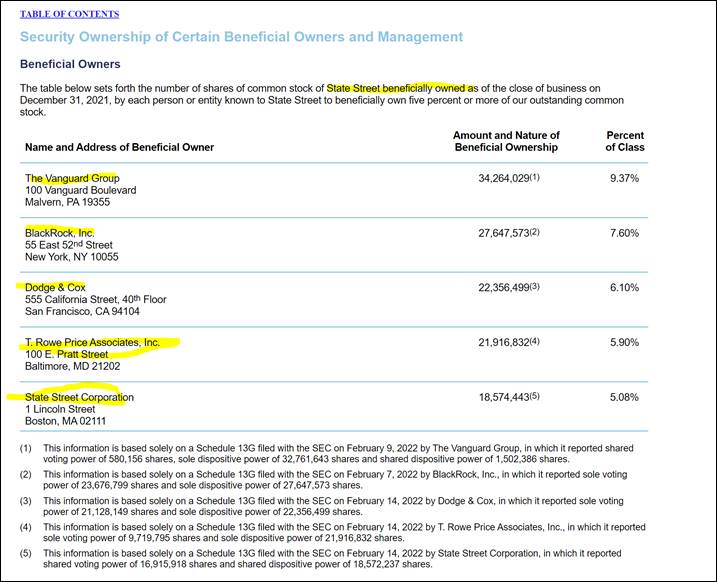The height and width of the screenshot is (582, 717).
Task: Select 'Boston, MA 02111' text
Action: click(x=65, y=421)
